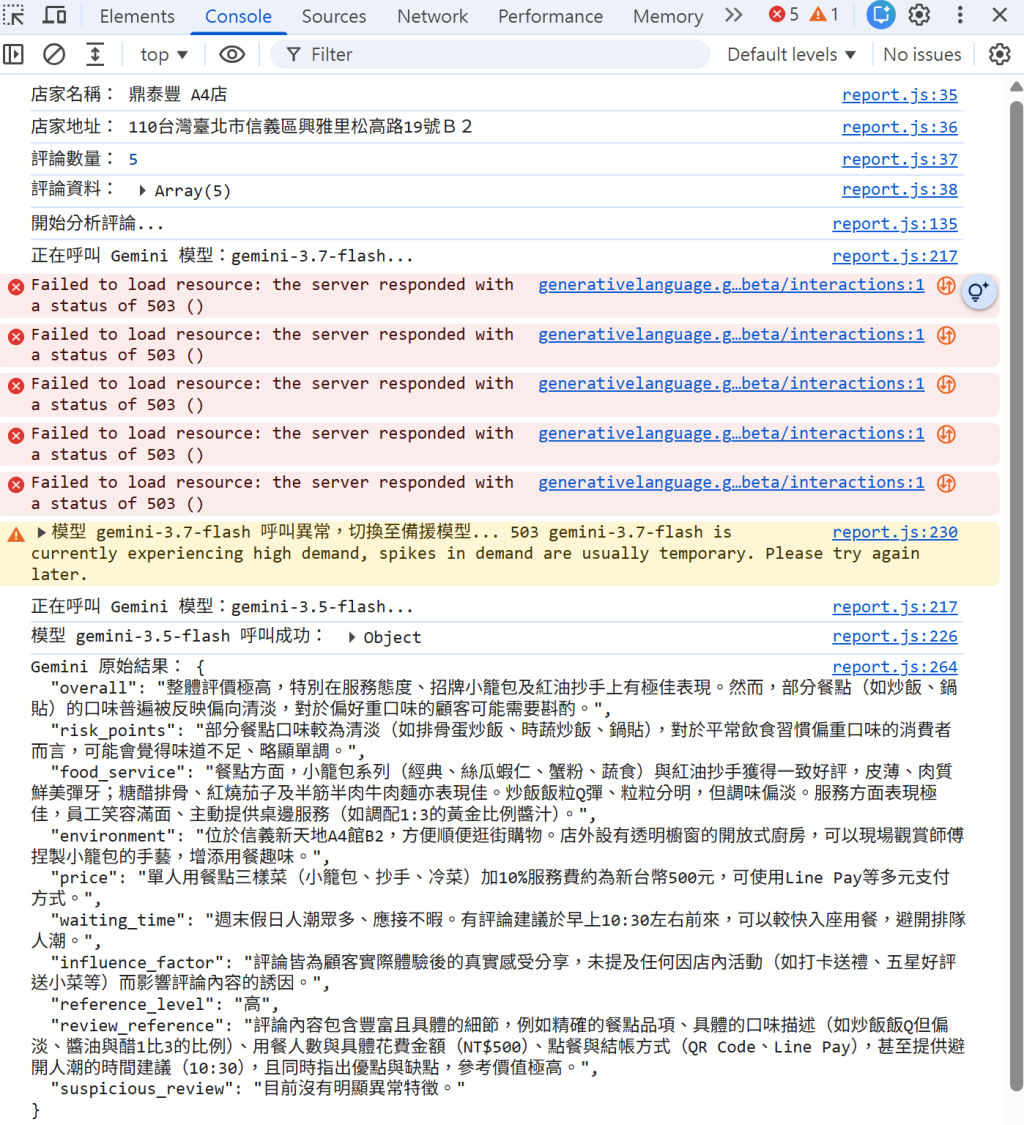Expand the Array(5) log entry

click(x=142, y=191)
